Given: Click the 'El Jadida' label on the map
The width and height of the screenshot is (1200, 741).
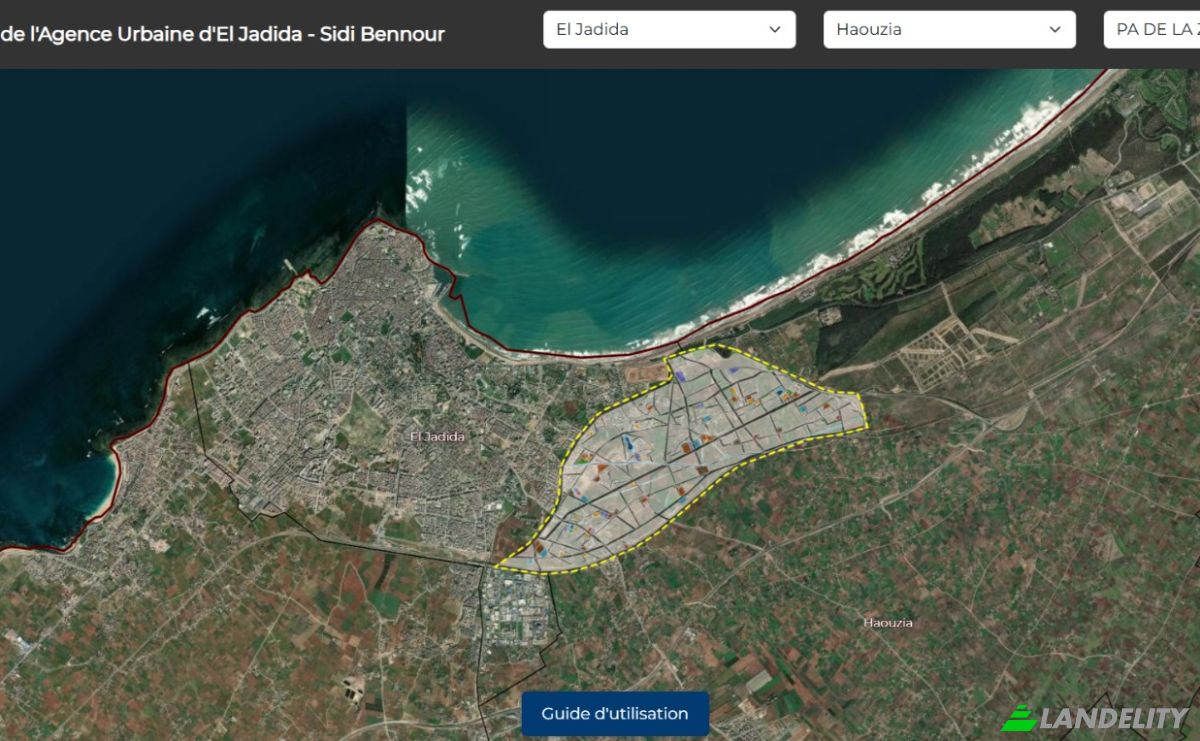Looking at the screenshot, I should point(437,436).
